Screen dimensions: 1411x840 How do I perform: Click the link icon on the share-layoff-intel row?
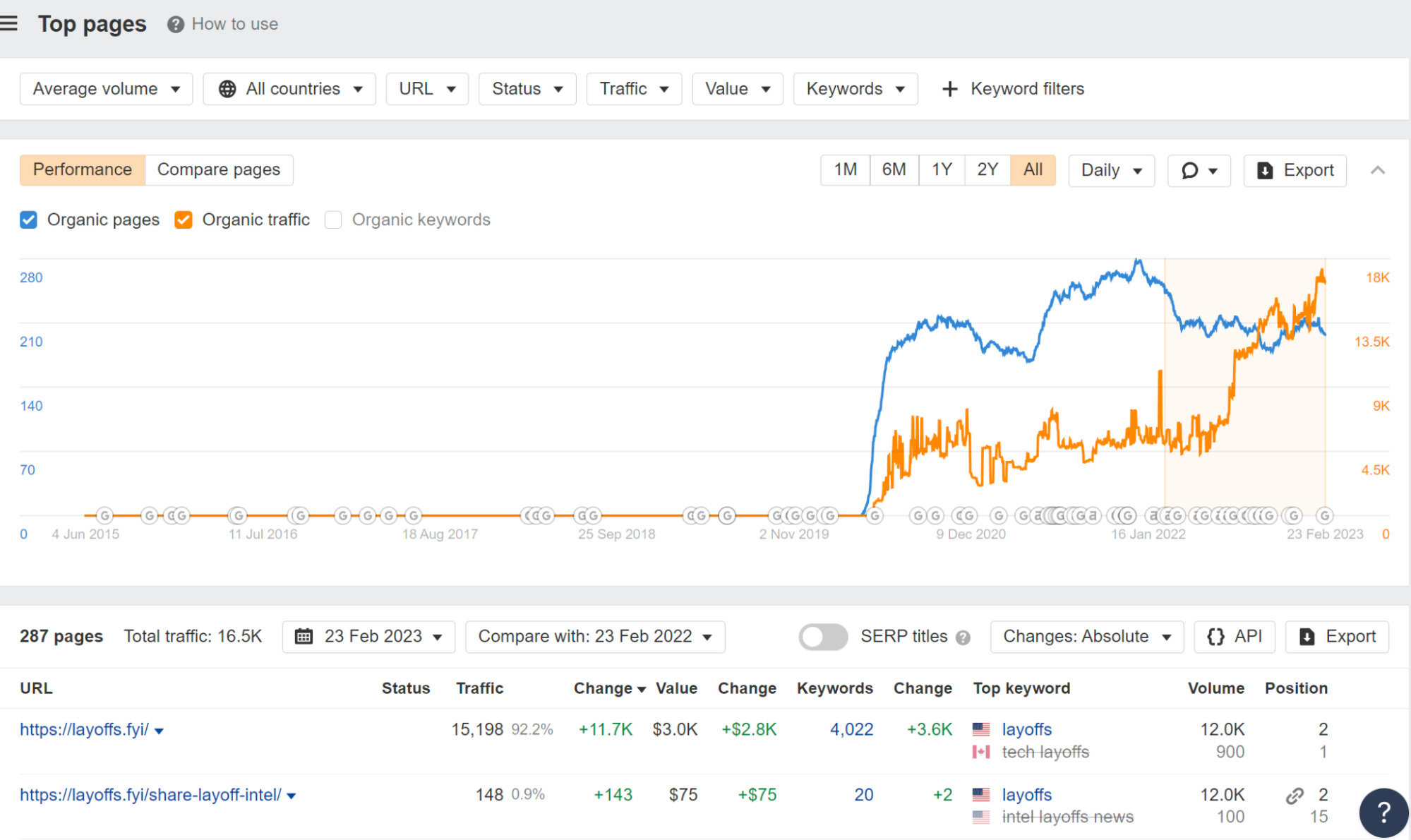tap(1294, 796)
